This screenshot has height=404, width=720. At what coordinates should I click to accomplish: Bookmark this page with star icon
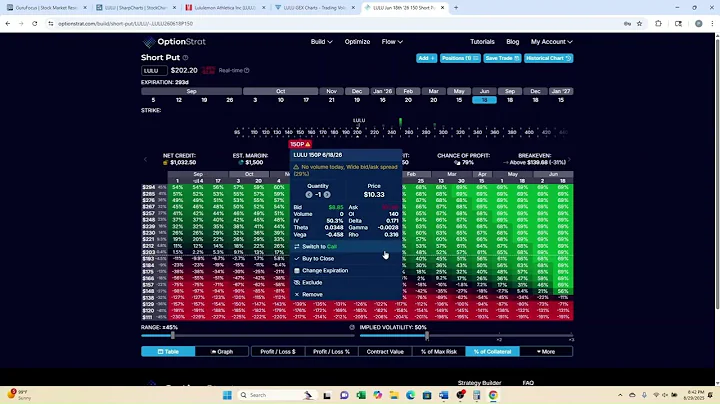click(x=639, y=23)
